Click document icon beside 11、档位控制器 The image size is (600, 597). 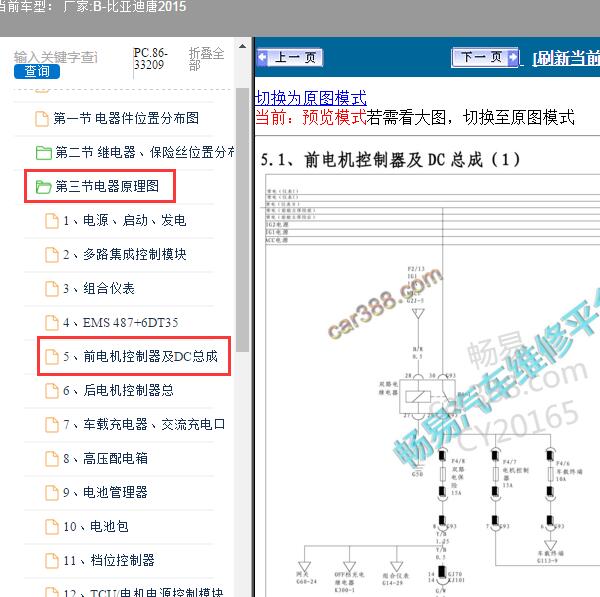click(x=52, y=561)
